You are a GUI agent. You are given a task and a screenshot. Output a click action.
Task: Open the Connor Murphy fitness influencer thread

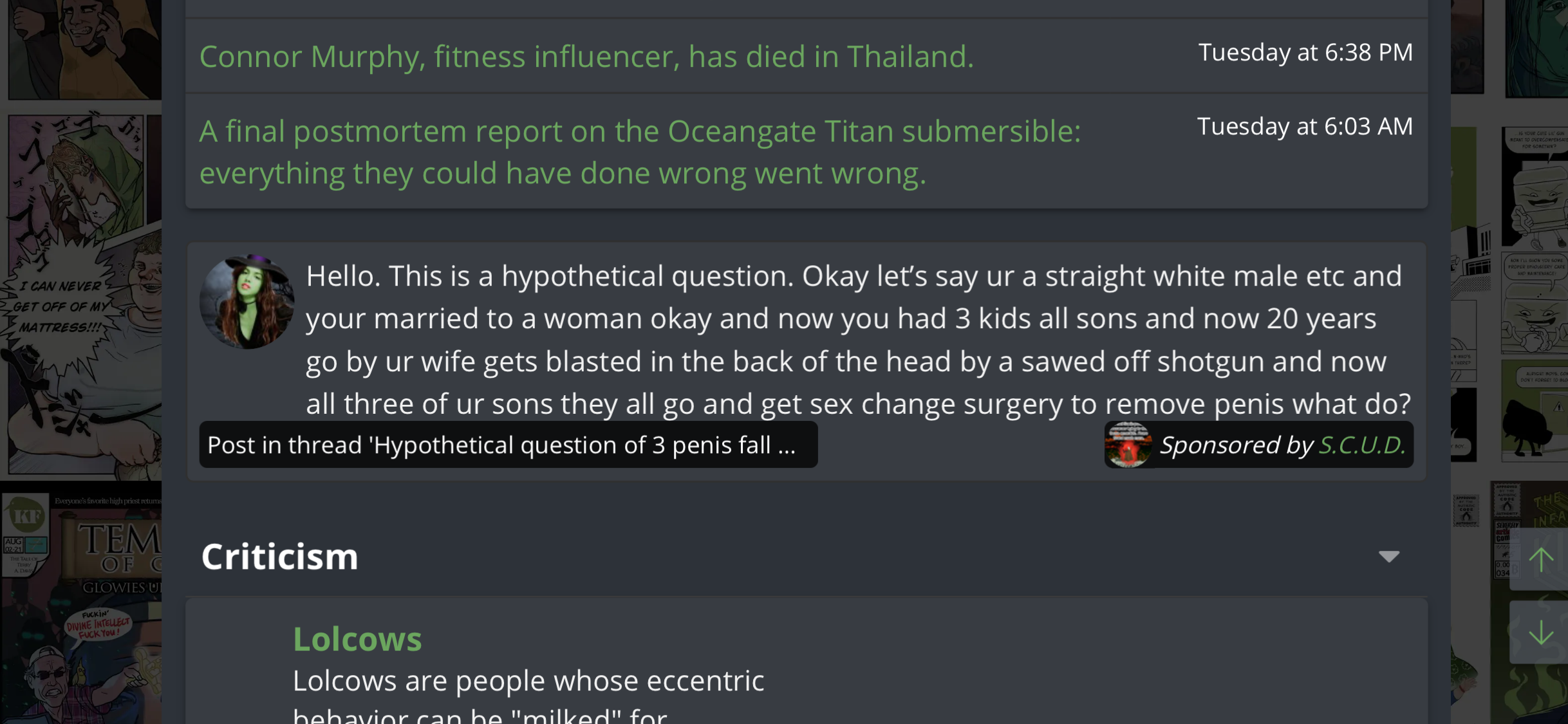[586, 56]
